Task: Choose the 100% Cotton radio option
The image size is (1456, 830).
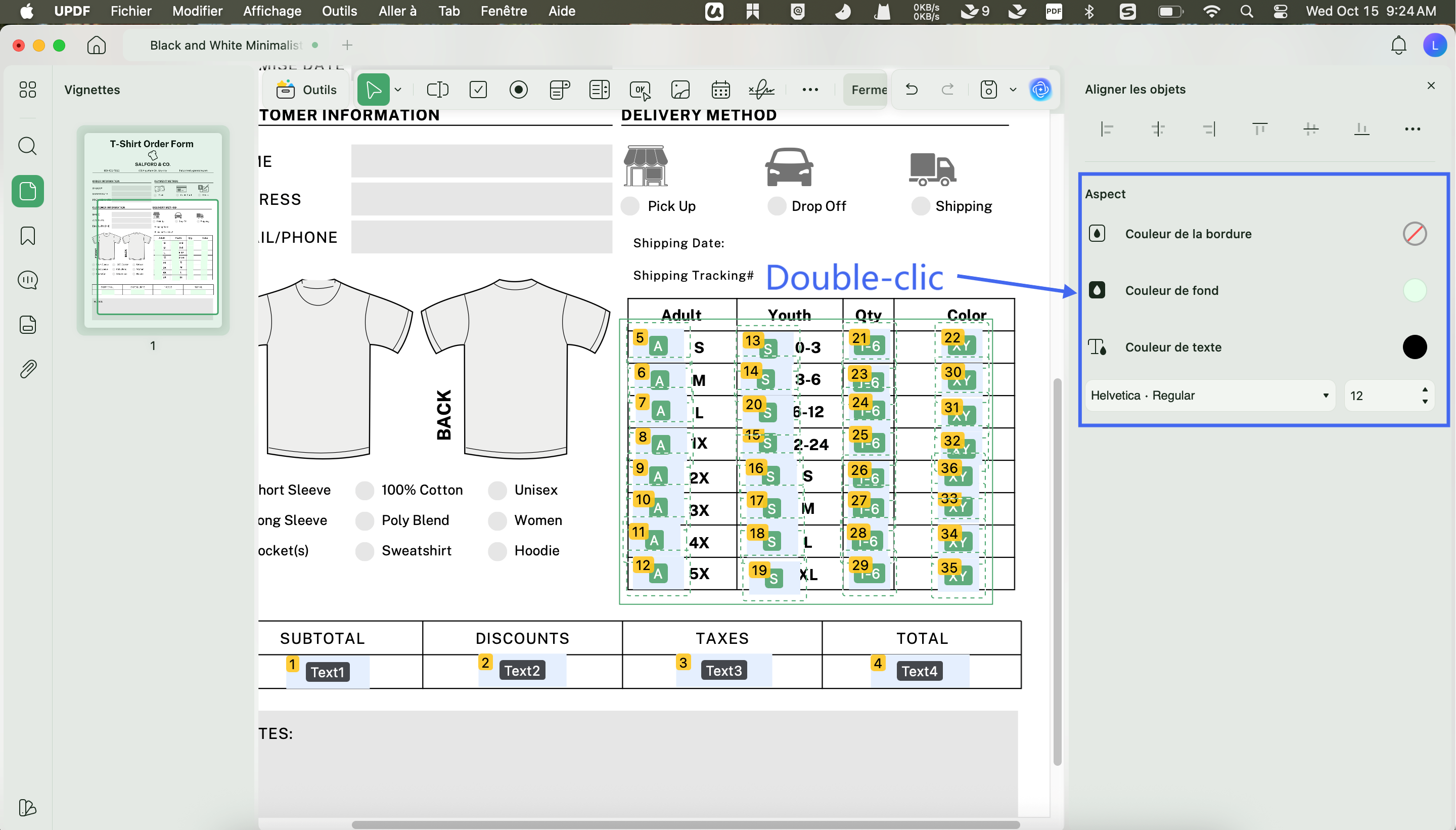Action: coord(365,490)
